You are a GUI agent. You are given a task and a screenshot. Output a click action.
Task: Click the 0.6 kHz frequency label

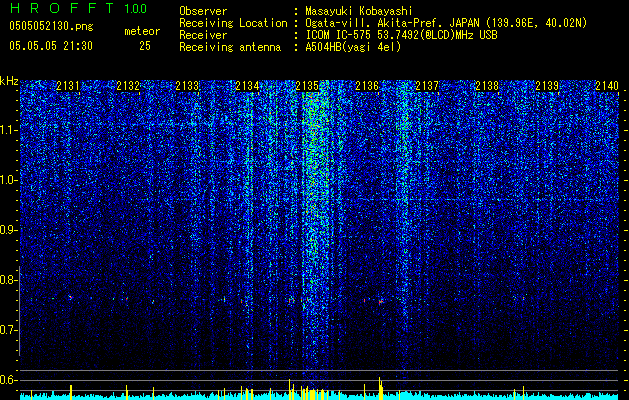(x=9, y=380)
